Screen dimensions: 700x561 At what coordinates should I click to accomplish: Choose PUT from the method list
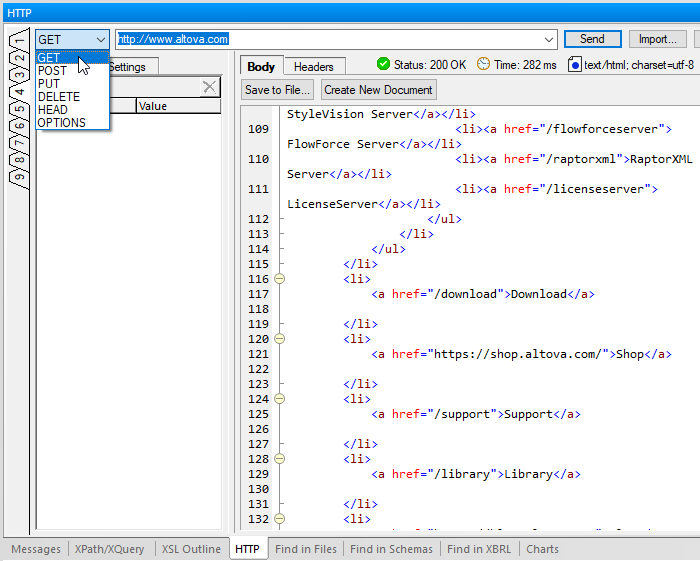(x=49, y=84)
